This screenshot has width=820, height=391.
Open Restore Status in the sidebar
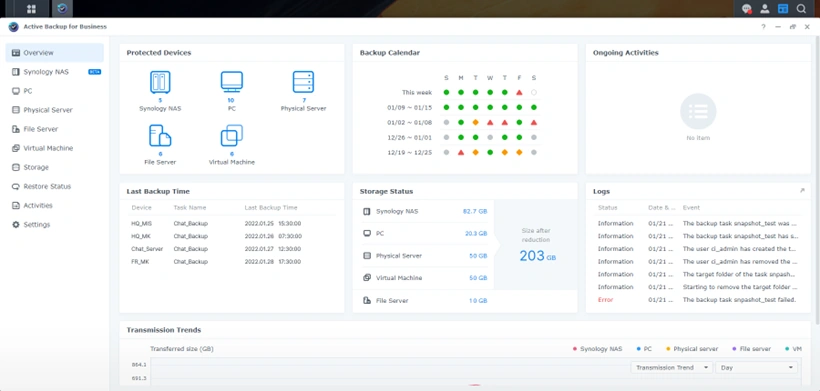(54, 186)
